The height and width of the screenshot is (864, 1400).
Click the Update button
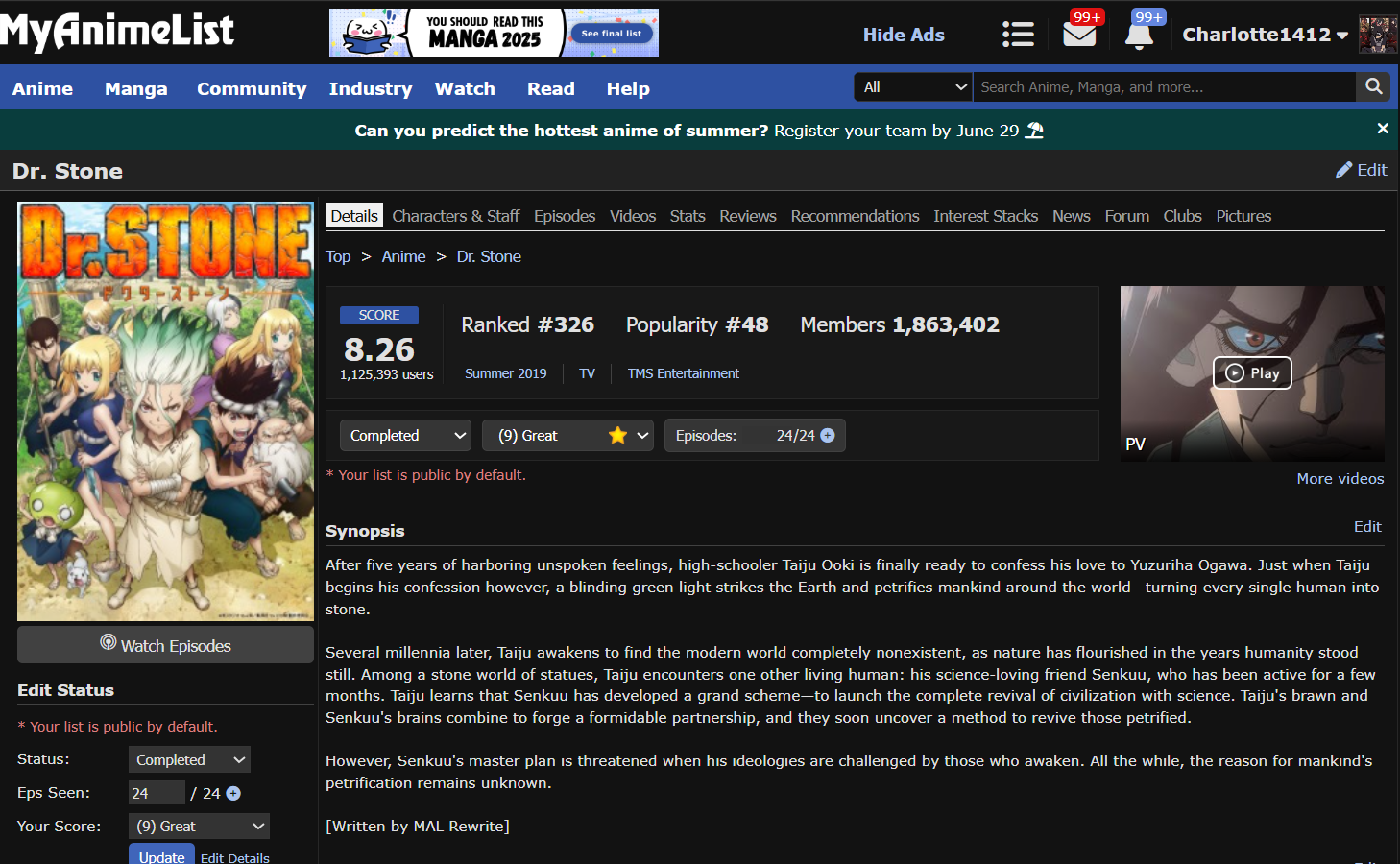point(161,856)
